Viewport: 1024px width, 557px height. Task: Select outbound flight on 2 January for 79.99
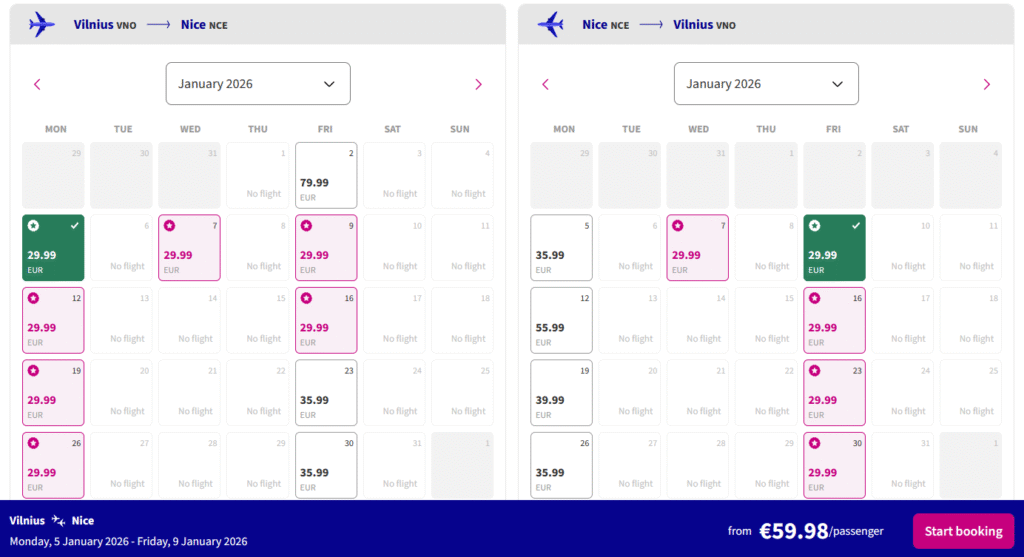326,176
